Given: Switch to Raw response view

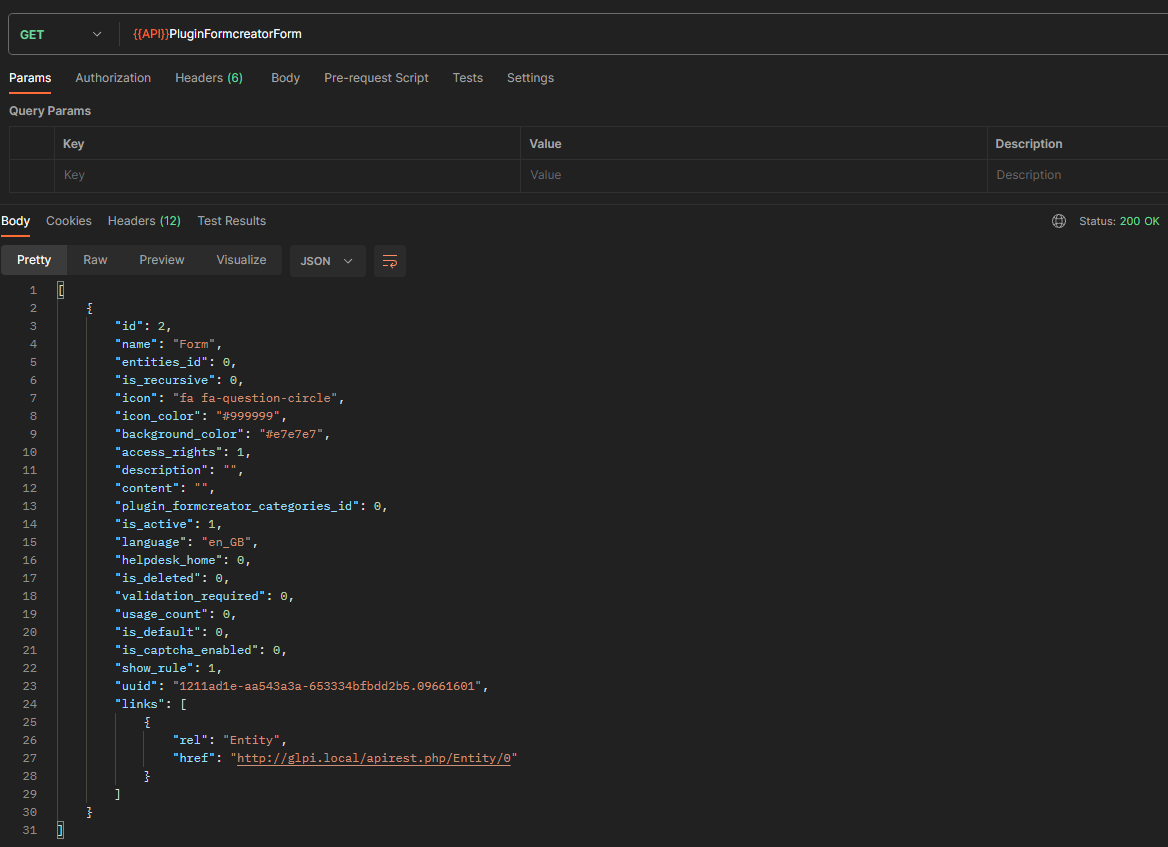Looking at the screenshot, I should click(x=95, y=259).
